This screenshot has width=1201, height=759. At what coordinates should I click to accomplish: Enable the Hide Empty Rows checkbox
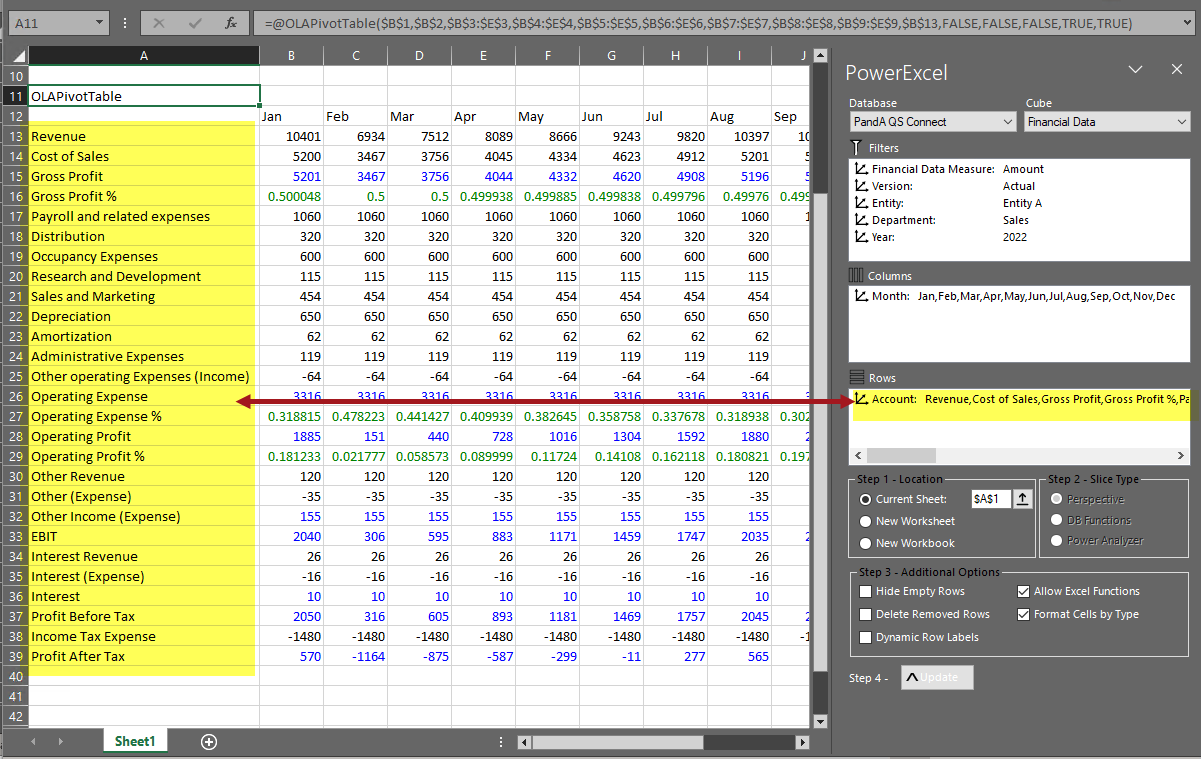coord(865,591)
